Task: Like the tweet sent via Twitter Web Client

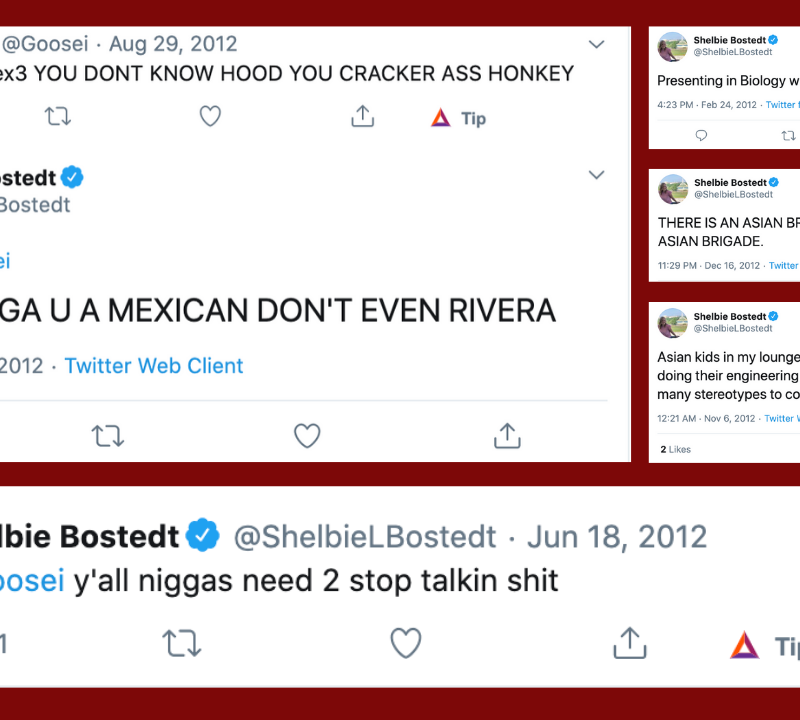Action: tap(307, 436)
